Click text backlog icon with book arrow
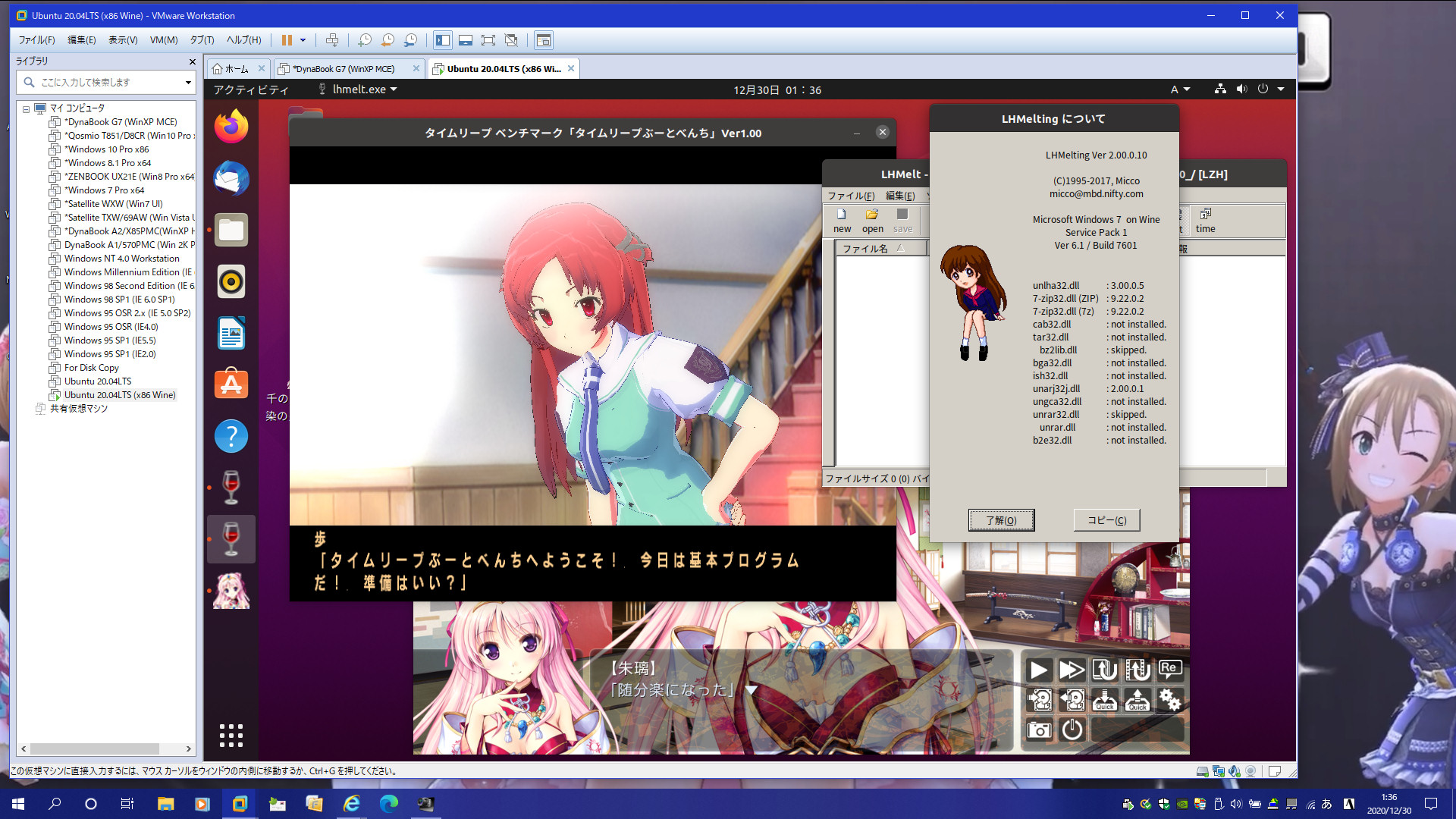 [x=1105, y=670]
